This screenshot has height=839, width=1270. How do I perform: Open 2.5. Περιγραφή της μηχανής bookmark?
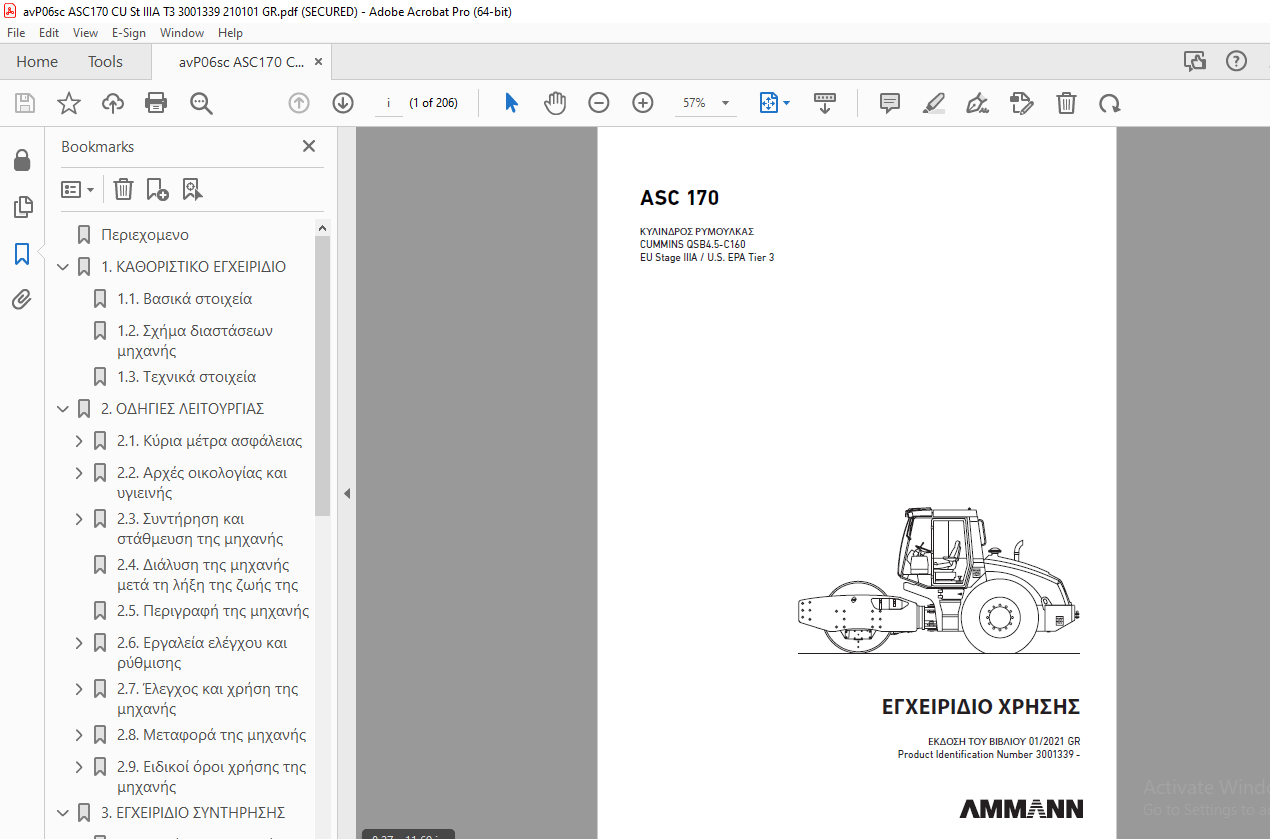pyautogui.click(x=213, y=611)
